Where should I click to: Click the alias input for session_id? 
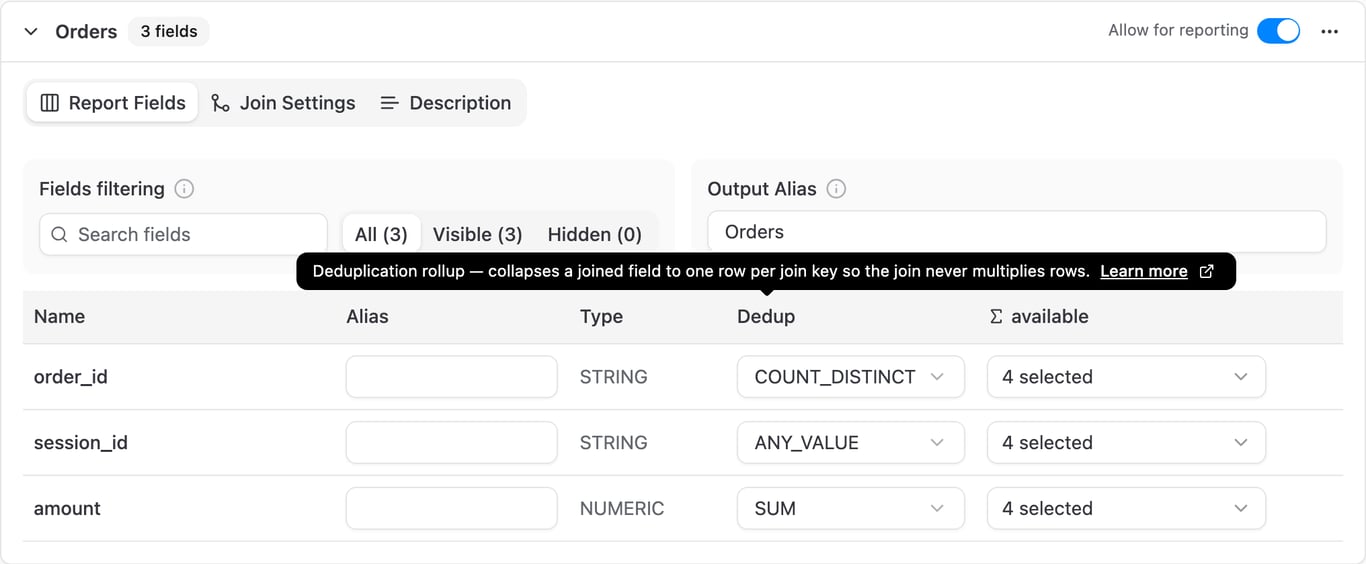(451, 443)
